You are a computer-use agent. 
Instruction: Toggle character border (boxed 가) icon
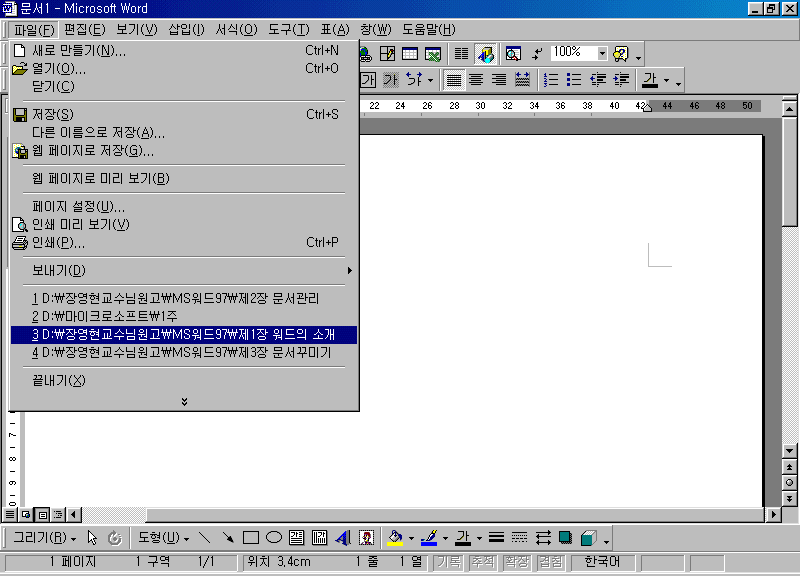pos(368,80)
